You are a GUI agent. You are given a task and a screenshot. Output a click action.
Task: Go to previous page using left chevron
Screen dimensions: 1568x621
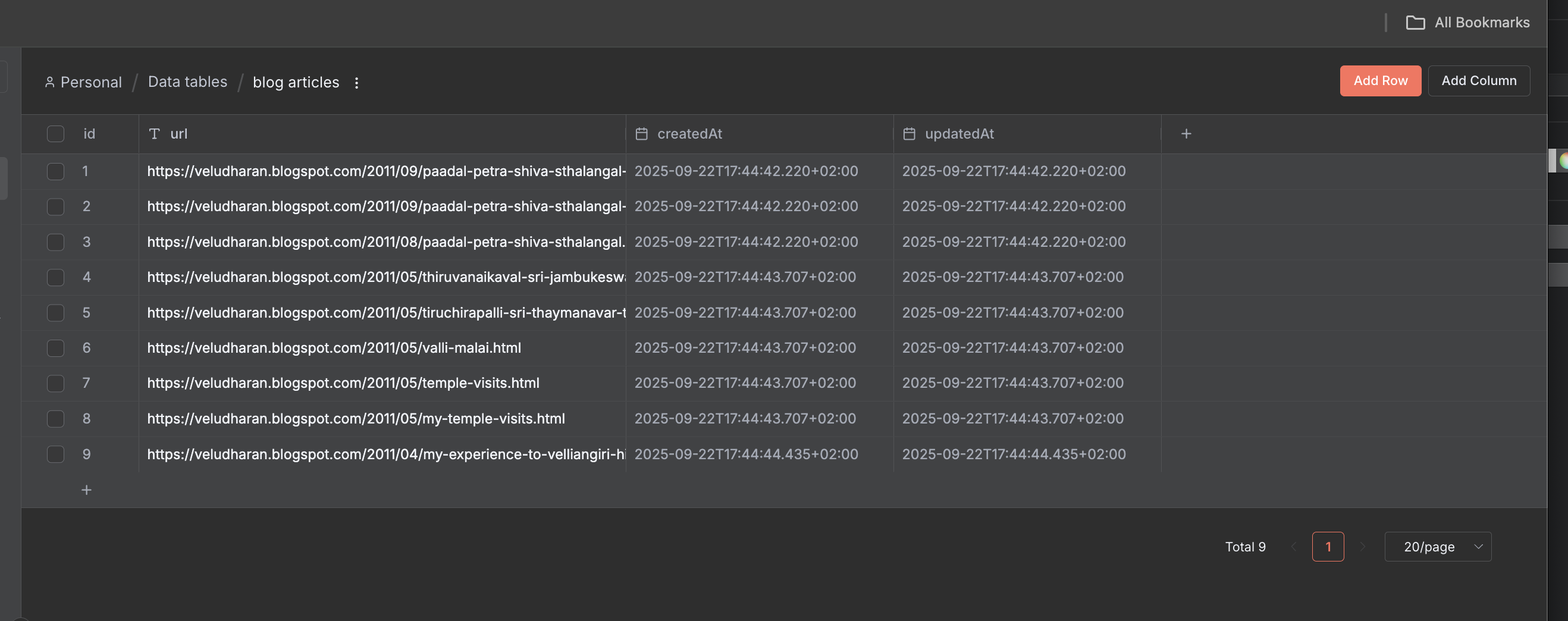[x=1293, y=547]
